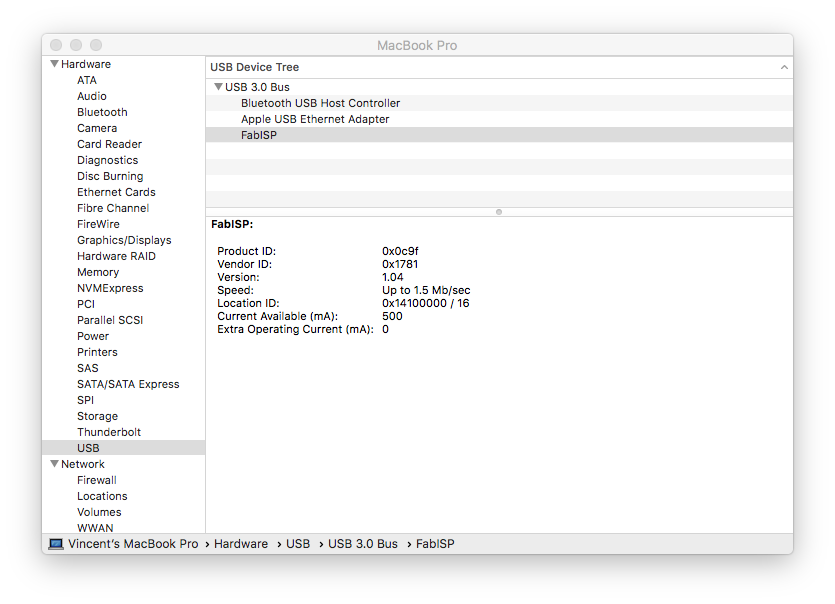Viewport: 835px width, 604px height.
Task: Select NVMExpress in sidebar
Action: 110,288
